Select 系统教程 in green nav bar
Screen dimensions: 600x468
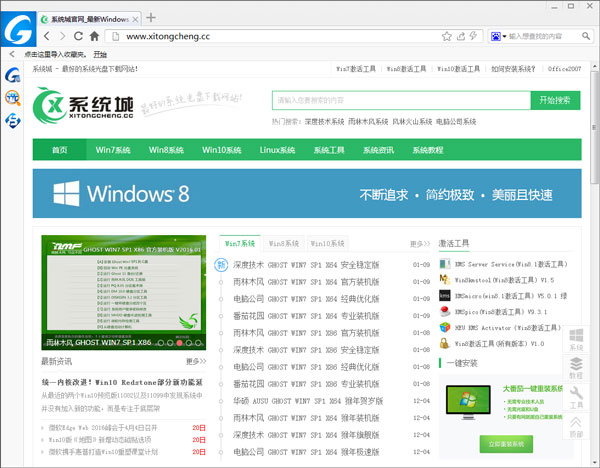click(428, 150)
